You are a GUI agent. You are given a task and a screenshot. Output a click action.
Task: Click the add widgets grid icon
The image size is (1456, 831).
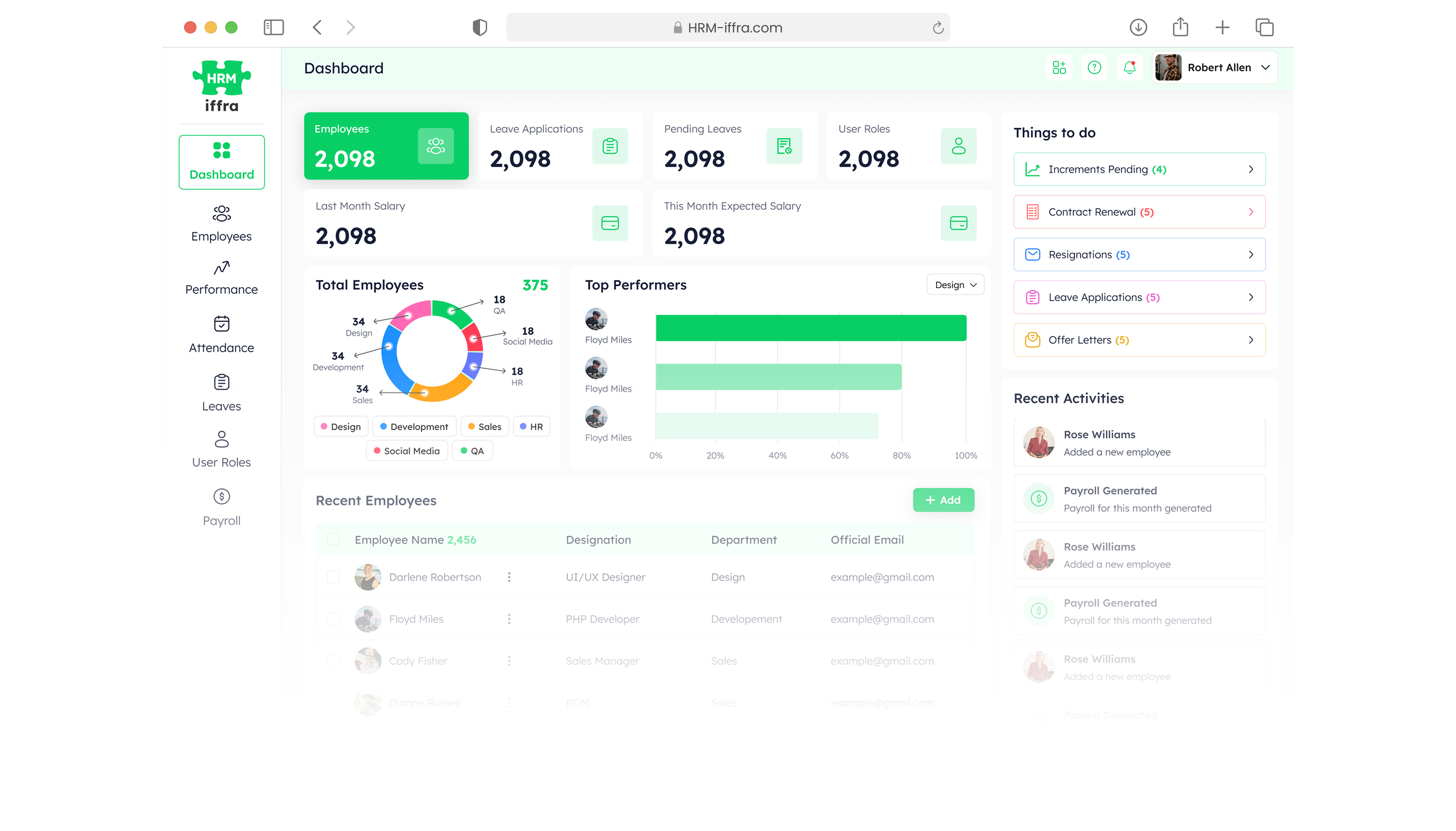(1059, 67)
